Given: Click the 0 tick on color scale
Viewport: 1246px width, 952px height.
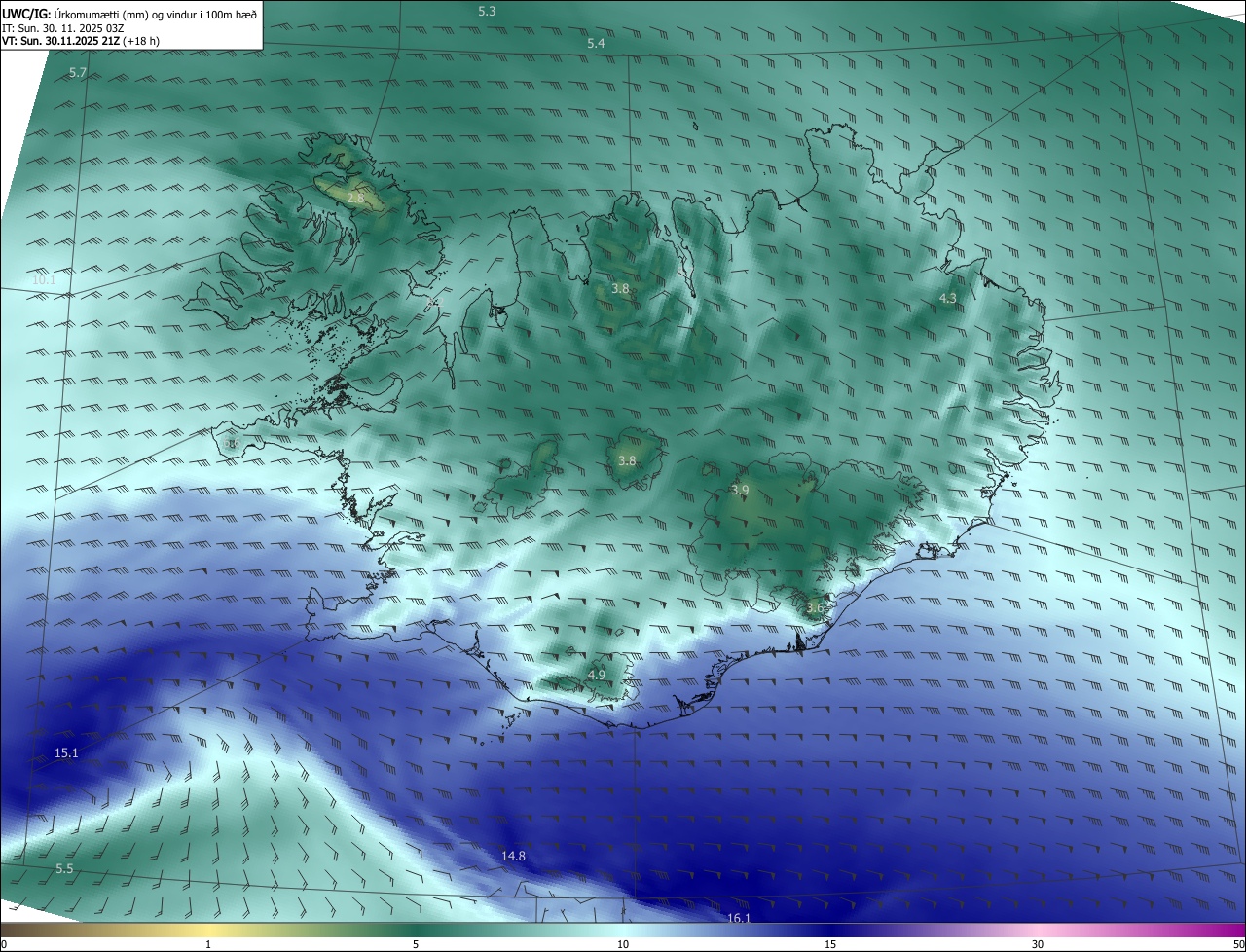Looking at the screenshot, I should (x=4, y=944).
